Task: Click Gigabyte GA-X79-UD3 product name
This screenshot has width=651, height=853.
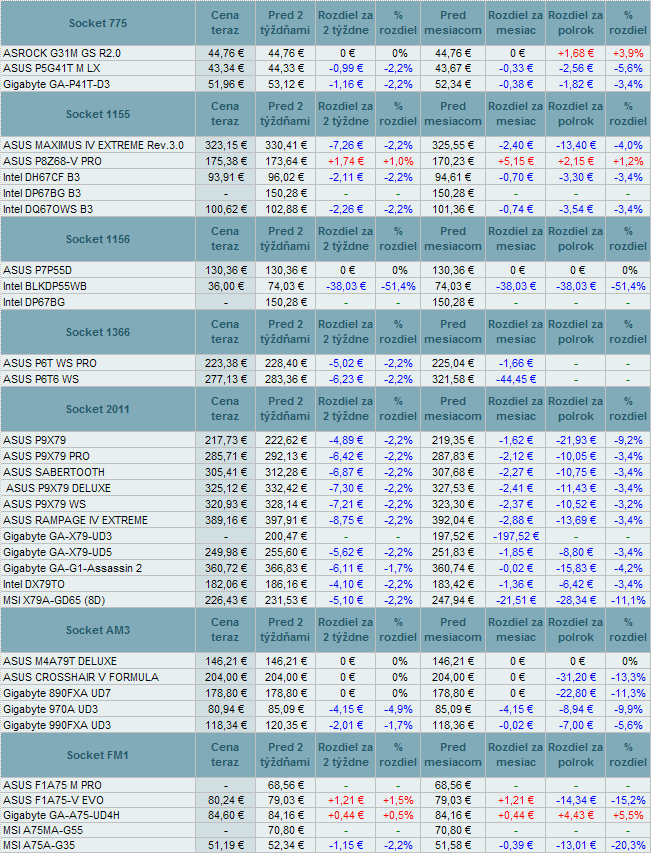Action: pyautogui.click(x=58, y=536)
